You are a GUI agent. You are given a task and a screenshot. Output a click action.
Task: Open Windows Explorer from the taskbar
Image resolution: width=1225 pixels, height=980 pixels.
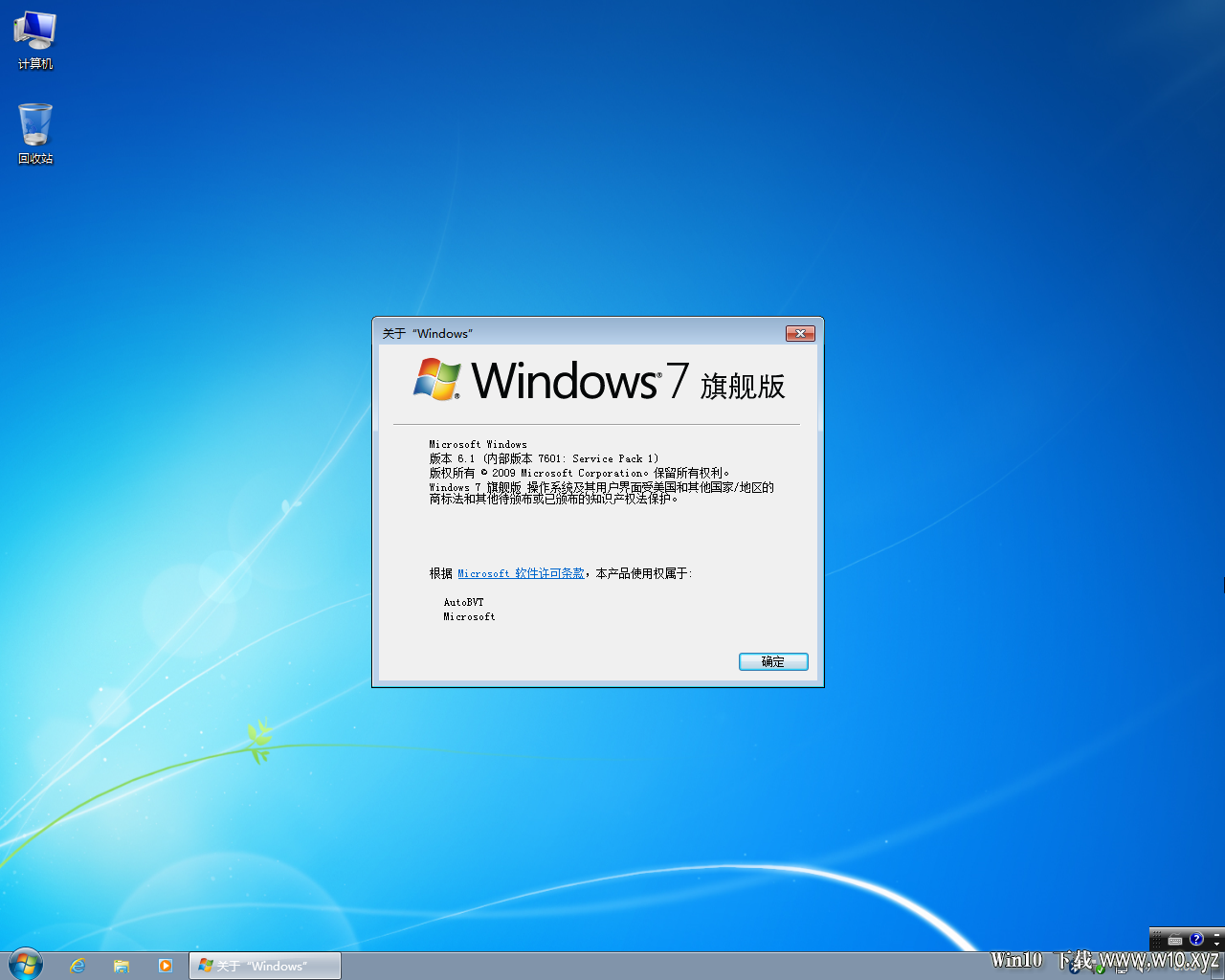point(122,966)
